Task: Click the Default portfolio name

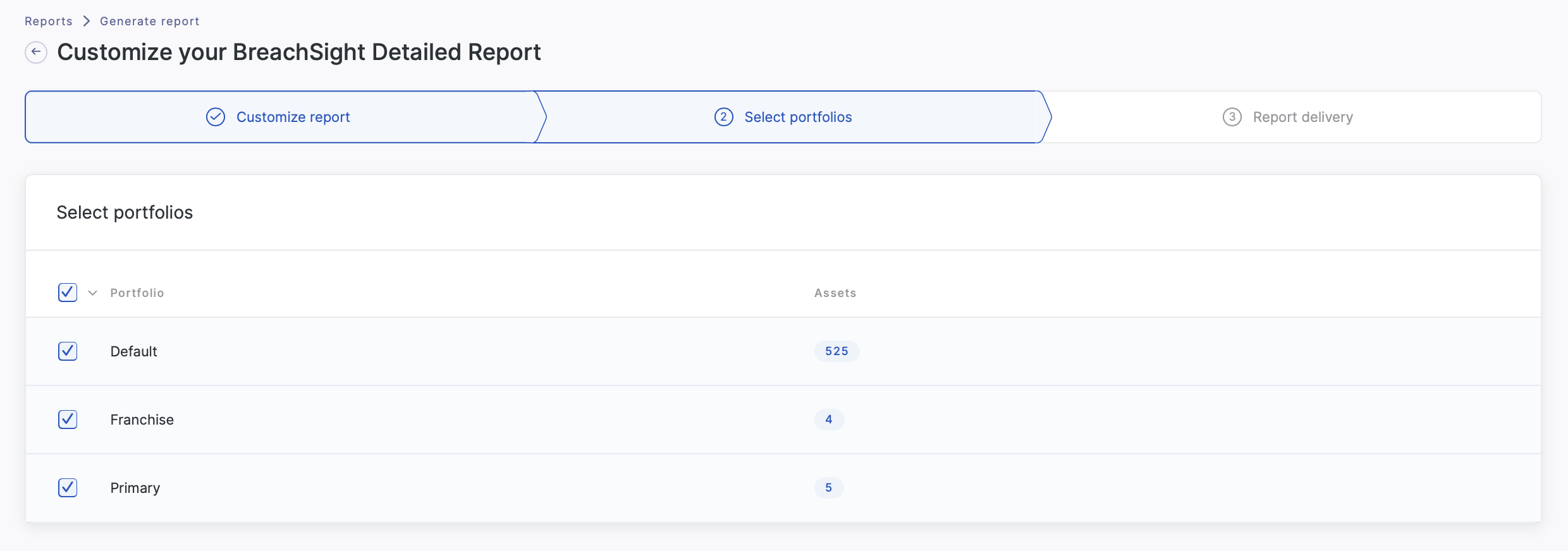Action: 133,351
